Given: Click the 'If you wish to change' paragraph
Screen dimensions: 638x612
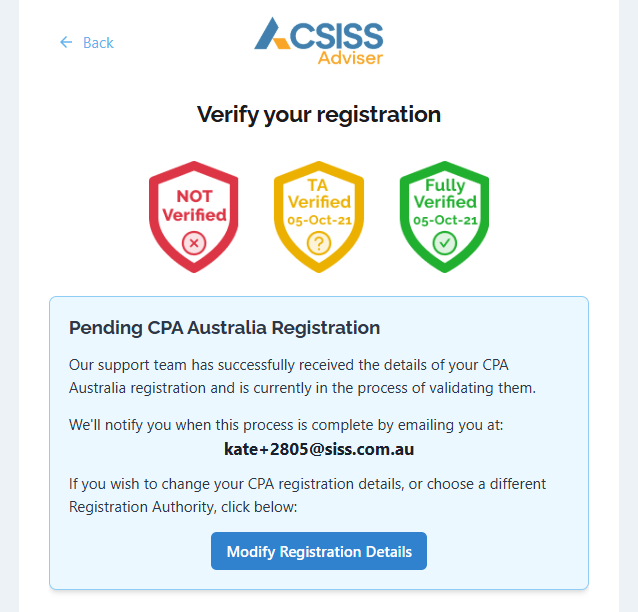Looking at the screenshot, I should click(x=309, y=495).
